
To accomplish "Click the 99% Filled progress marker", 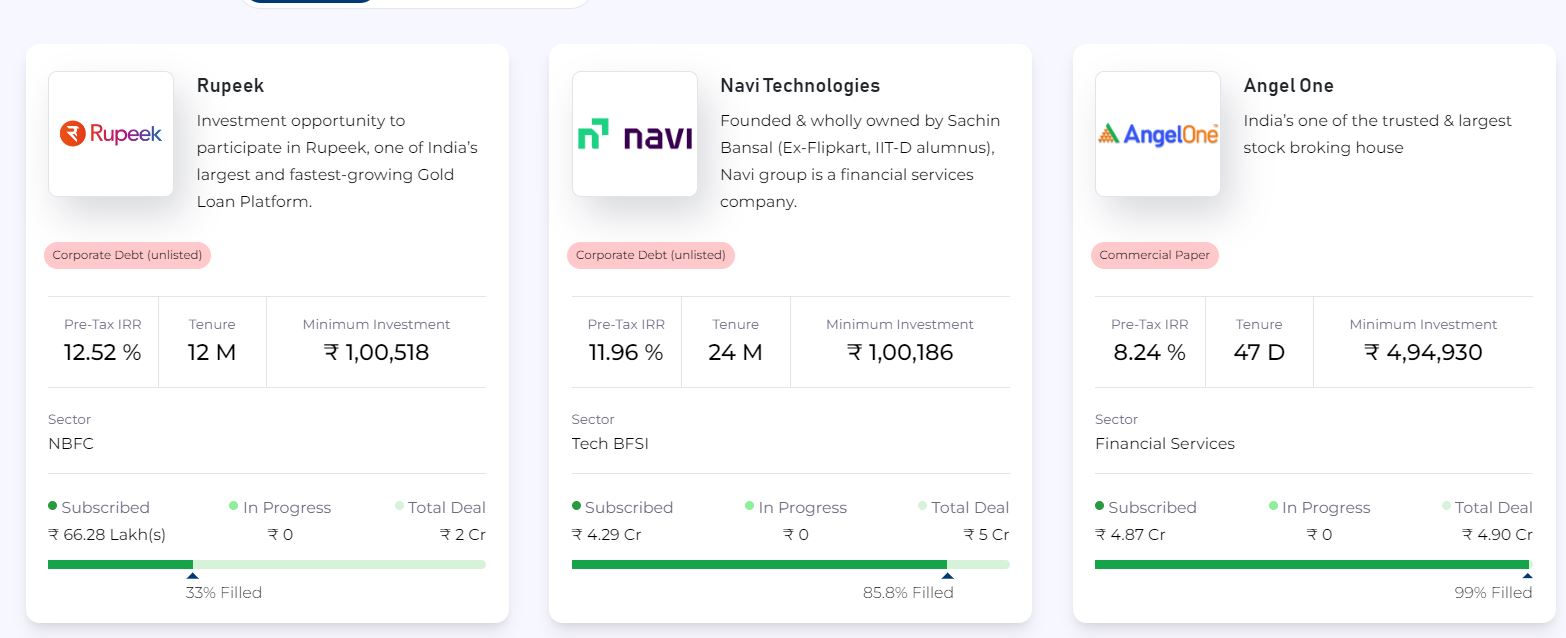I will [1527, 575].
